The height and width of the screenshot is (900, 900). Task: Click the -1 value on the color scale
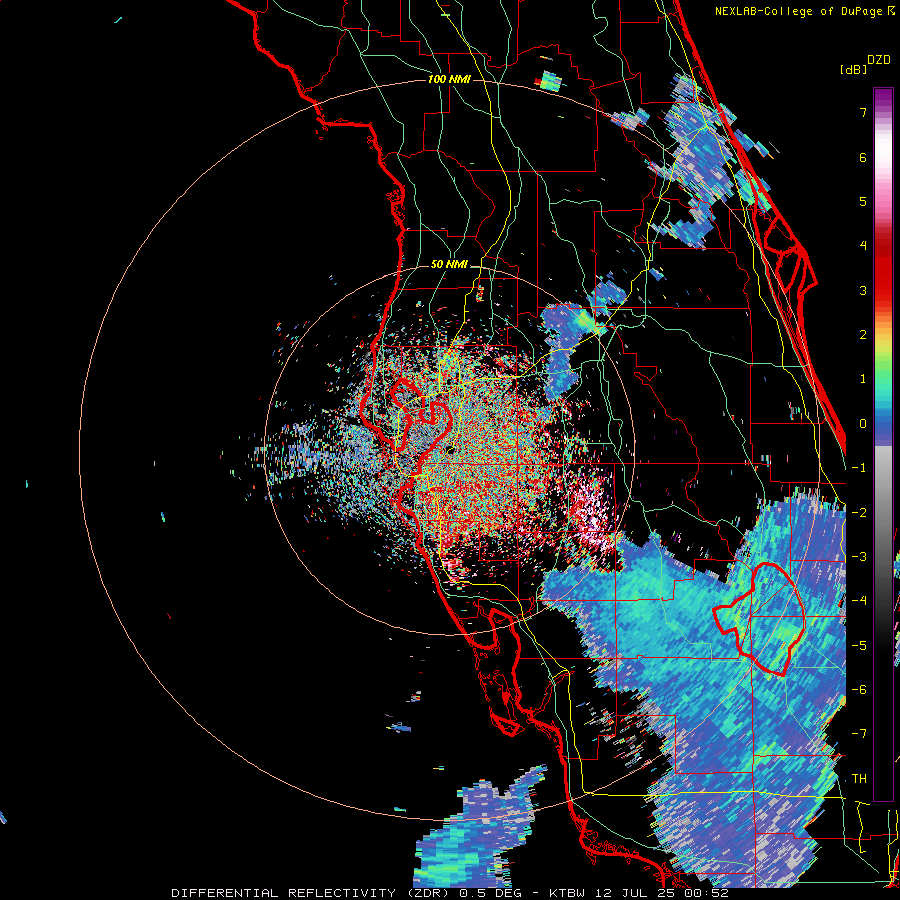(859, 468)
